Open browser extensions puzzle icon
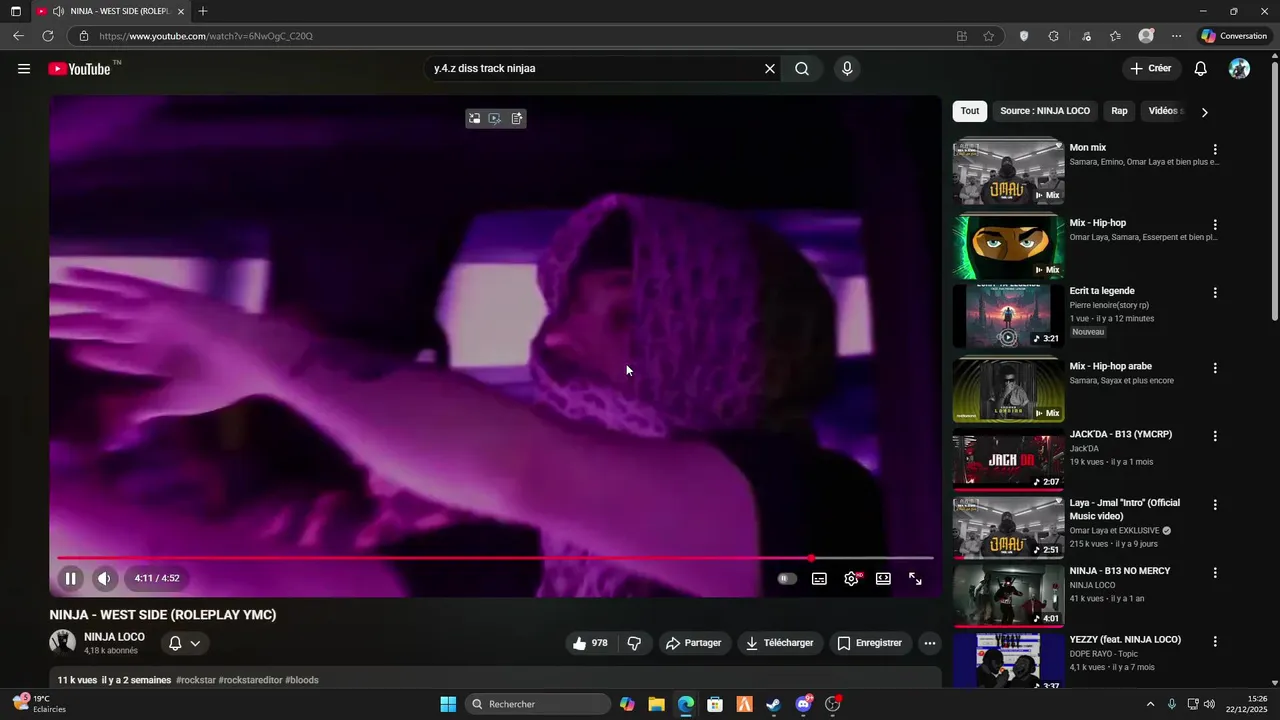This screenshot has width=1280, height=720. pyautogui.click(x=1054, y=36)
